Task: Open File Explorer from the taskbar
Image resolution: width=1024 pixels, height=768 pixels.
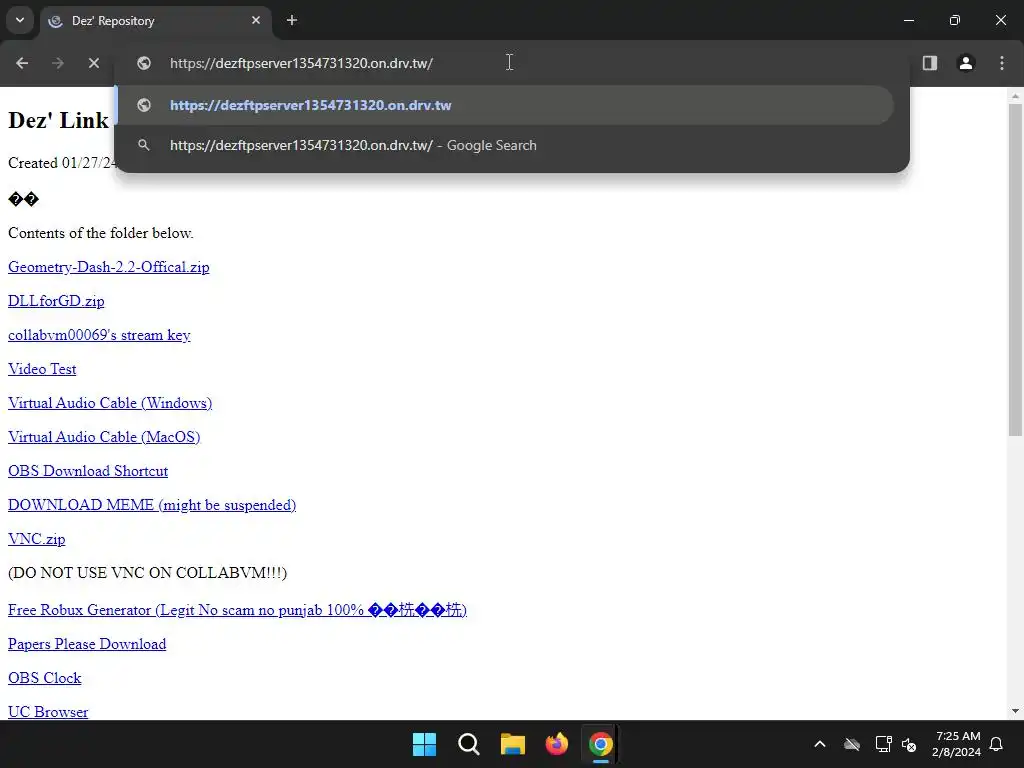Action: click(513, 744)
